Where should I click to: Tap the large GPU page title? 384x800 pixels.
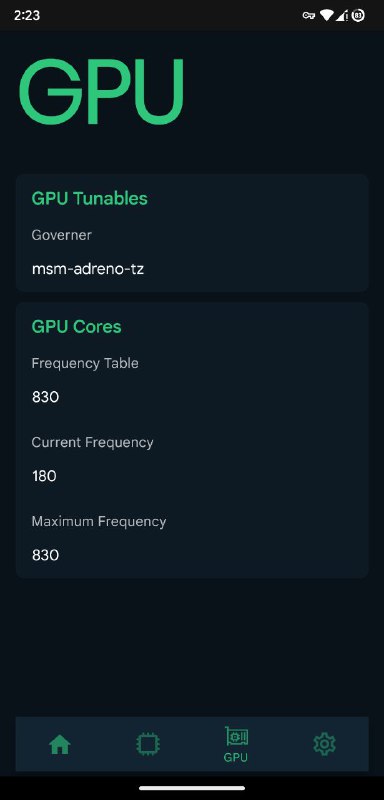(x=101, y=92)
